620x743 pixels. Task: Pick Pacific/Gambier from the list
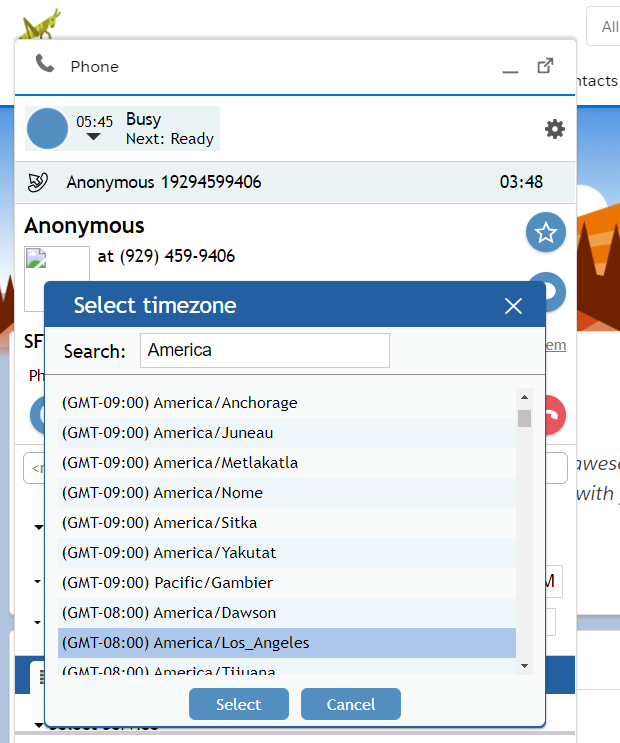(167, 583)
